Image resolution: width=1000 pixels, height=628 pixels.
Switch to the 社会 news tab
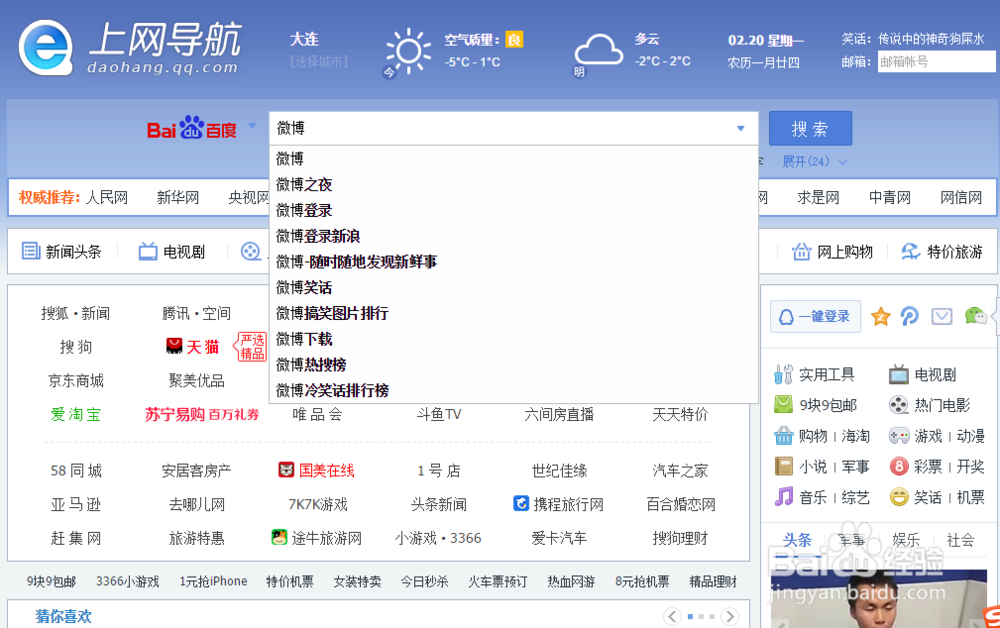tap(960, 540)
